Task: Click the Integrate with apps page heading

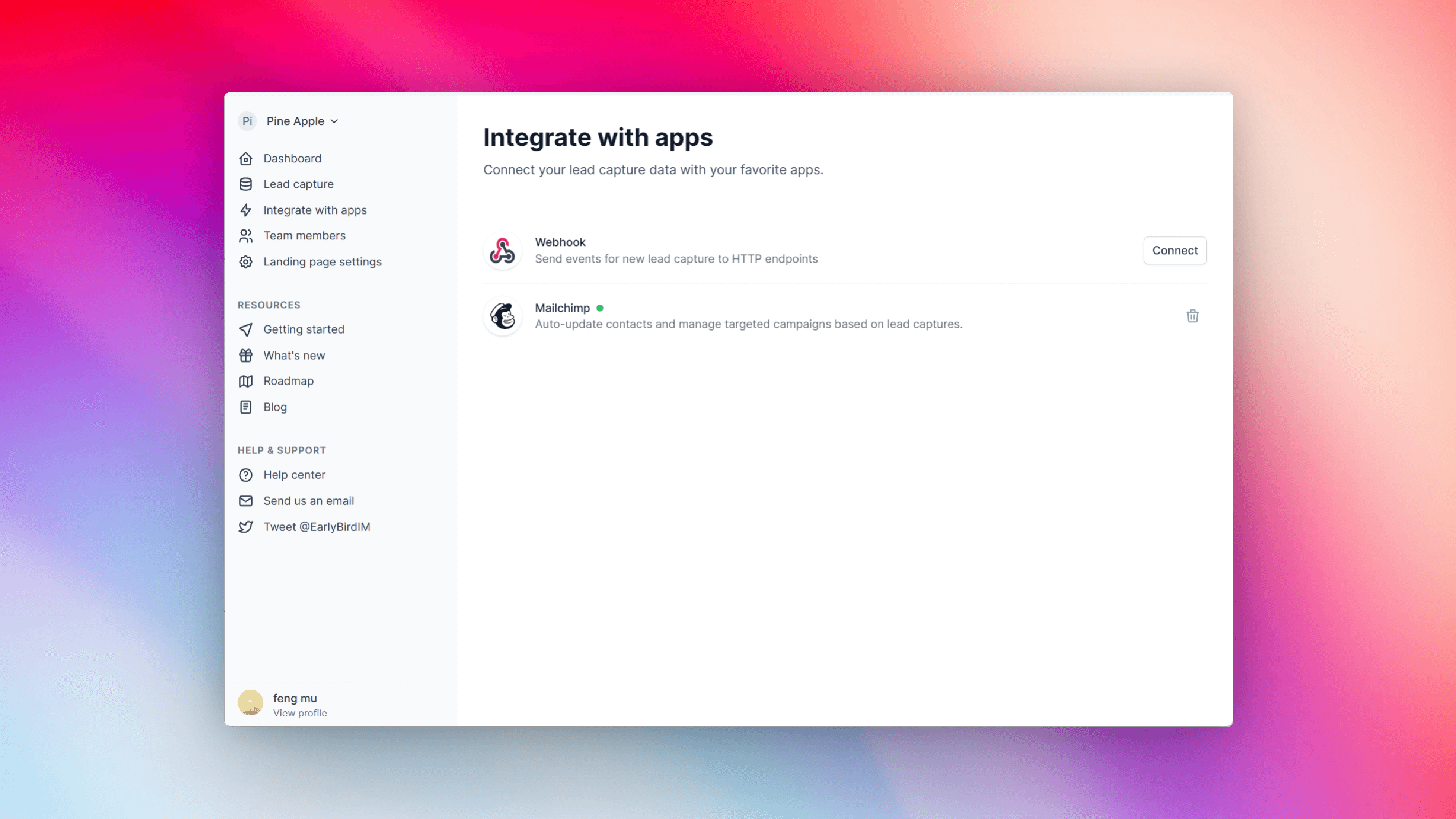Action: 598,137
